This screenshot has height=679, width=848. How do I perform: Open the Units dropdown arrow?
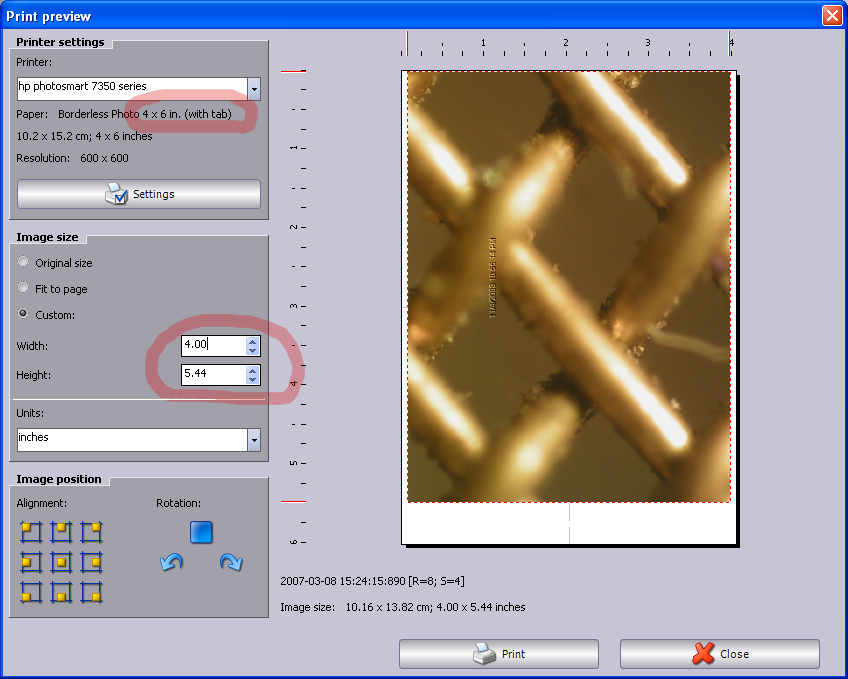(254, 440)
